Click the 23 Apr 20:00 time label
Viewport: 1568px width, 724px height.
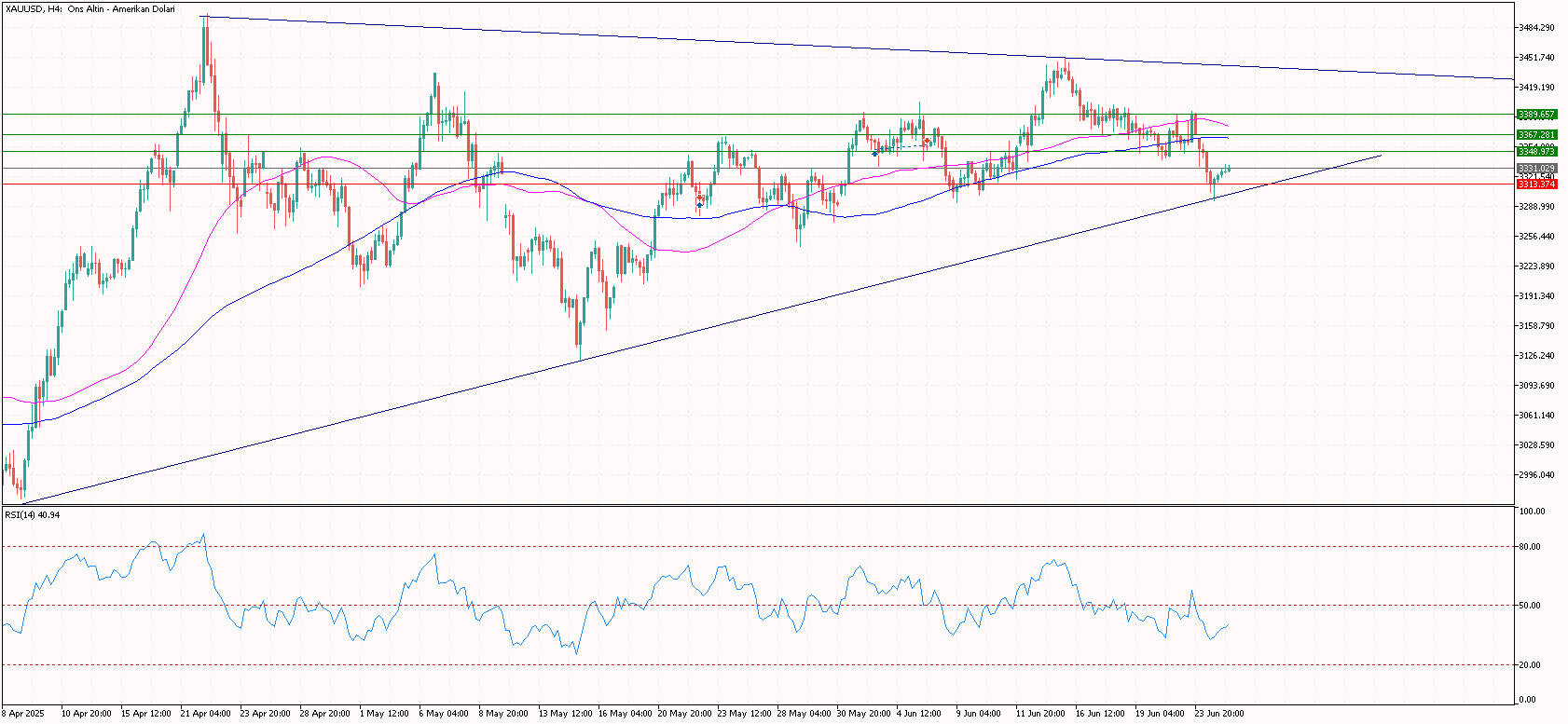tap(267, 714)
